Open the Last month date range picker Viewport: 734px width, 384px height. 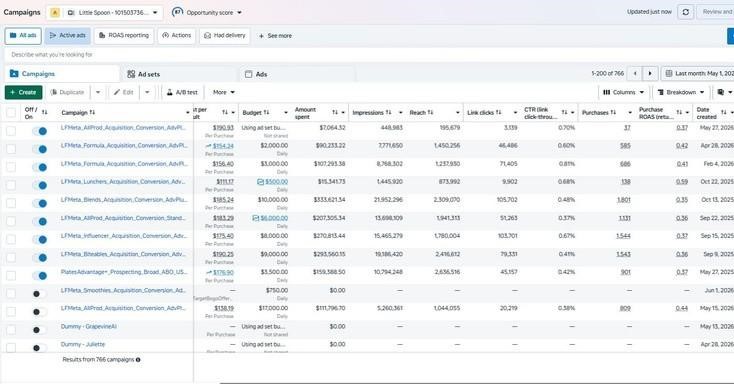(x=697, y=74)
